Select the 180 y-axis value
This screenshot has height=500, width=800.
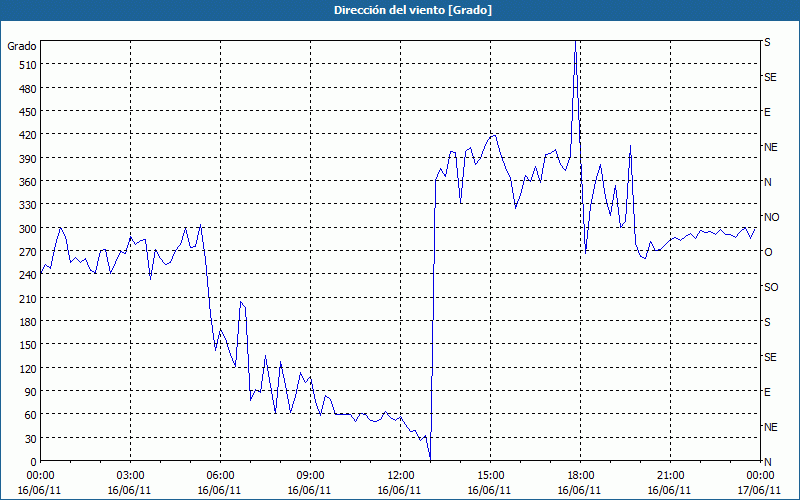coord(29,322)
